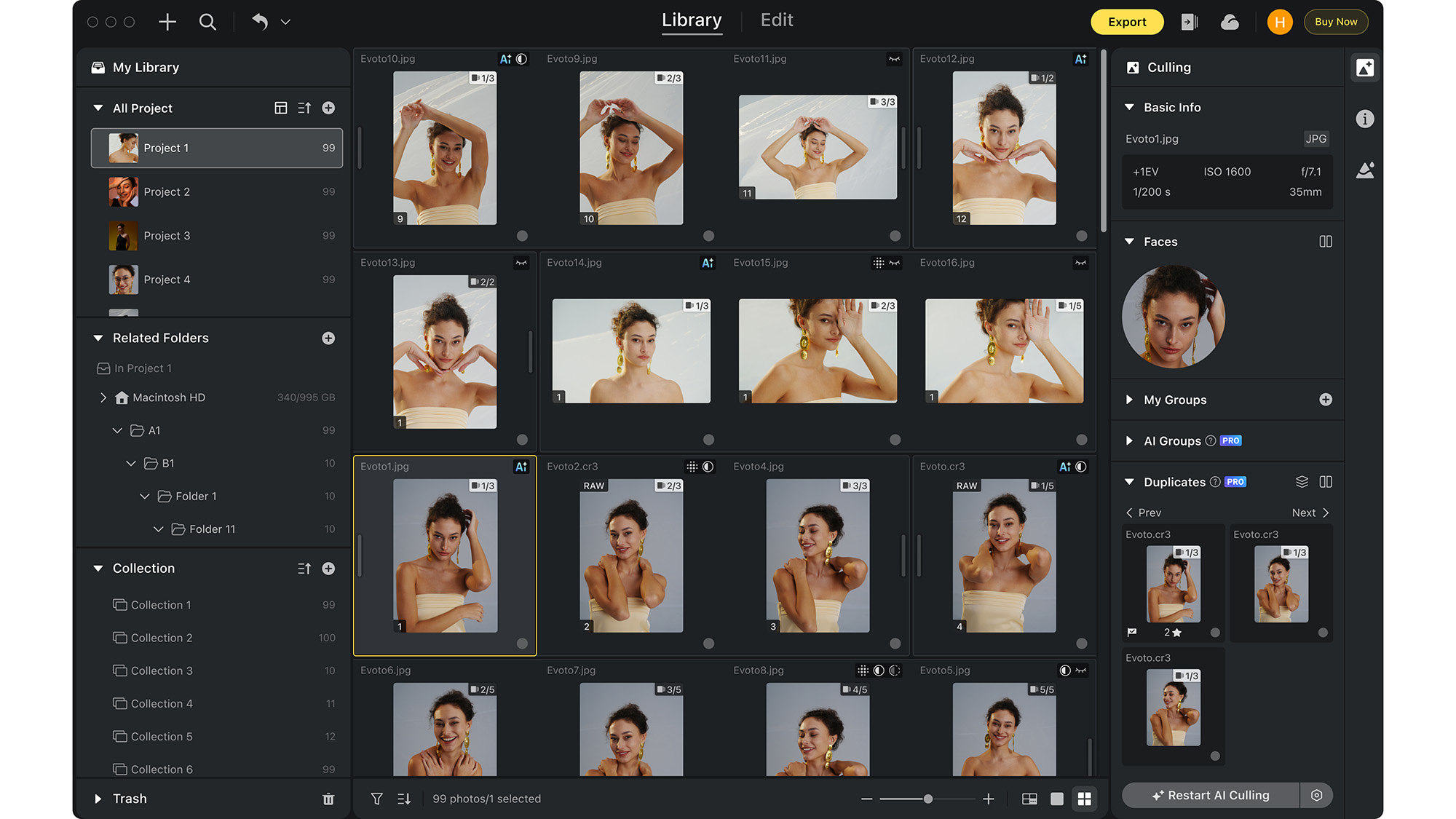The image size is (1456, 819).
Task: Collapse the Basic Info section
Action: (1129, 107)
